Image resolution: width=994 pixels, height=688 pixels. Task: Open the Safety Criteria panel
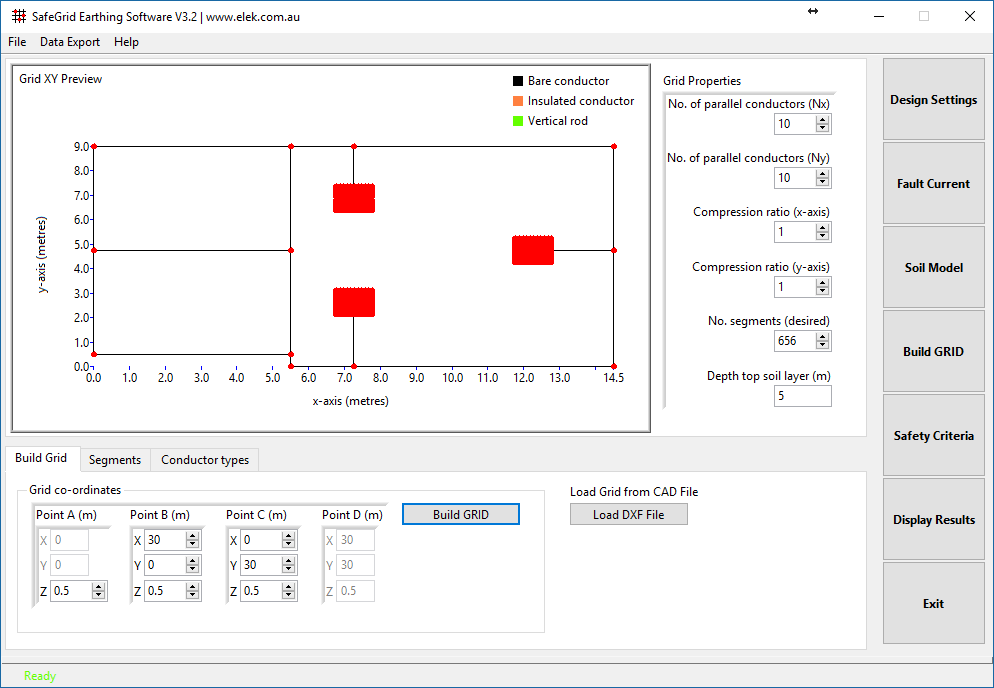[933, 435]
